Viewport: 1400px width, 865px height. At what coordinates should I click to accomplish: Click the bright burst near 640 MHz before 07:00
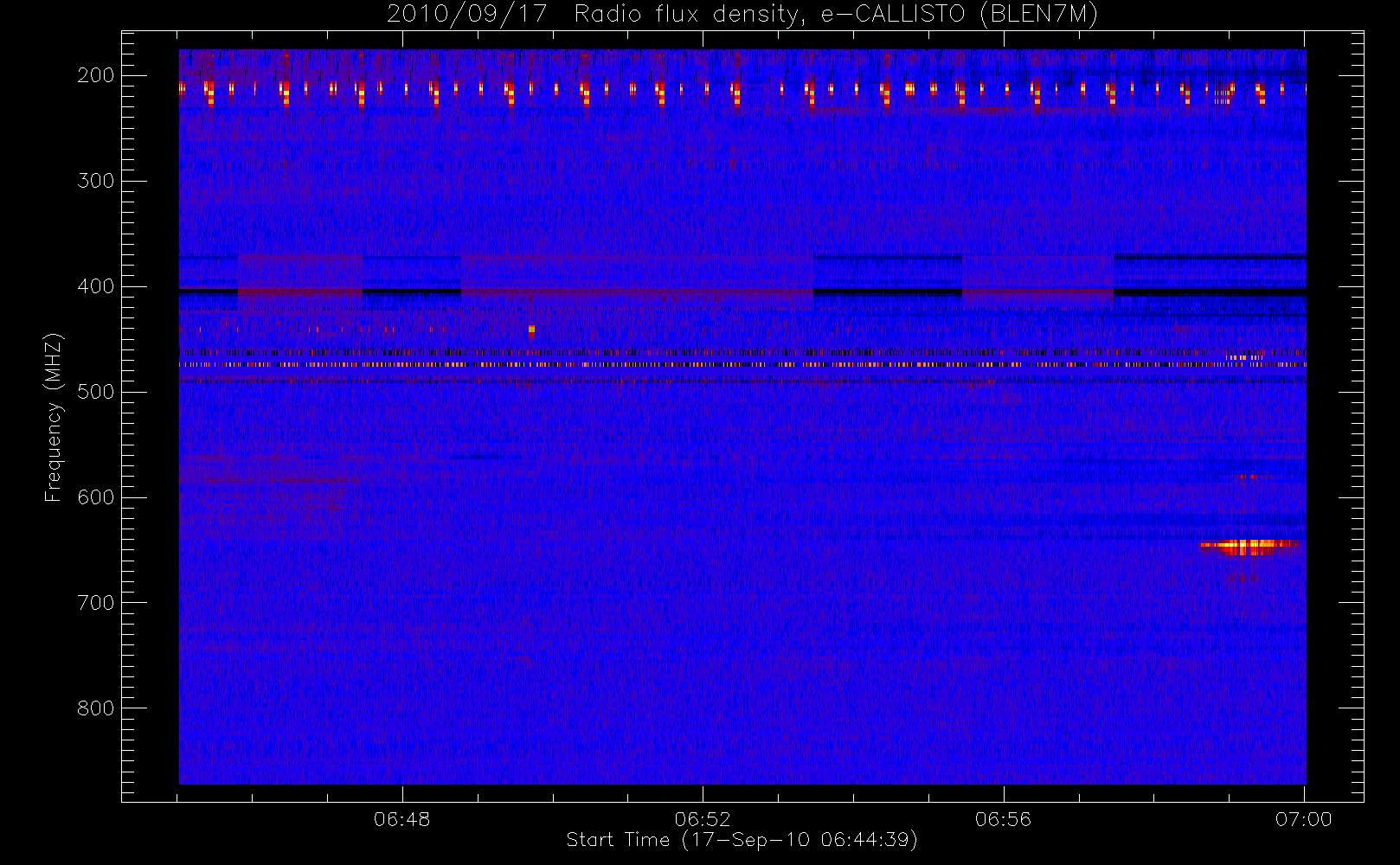click(1249, 547)
